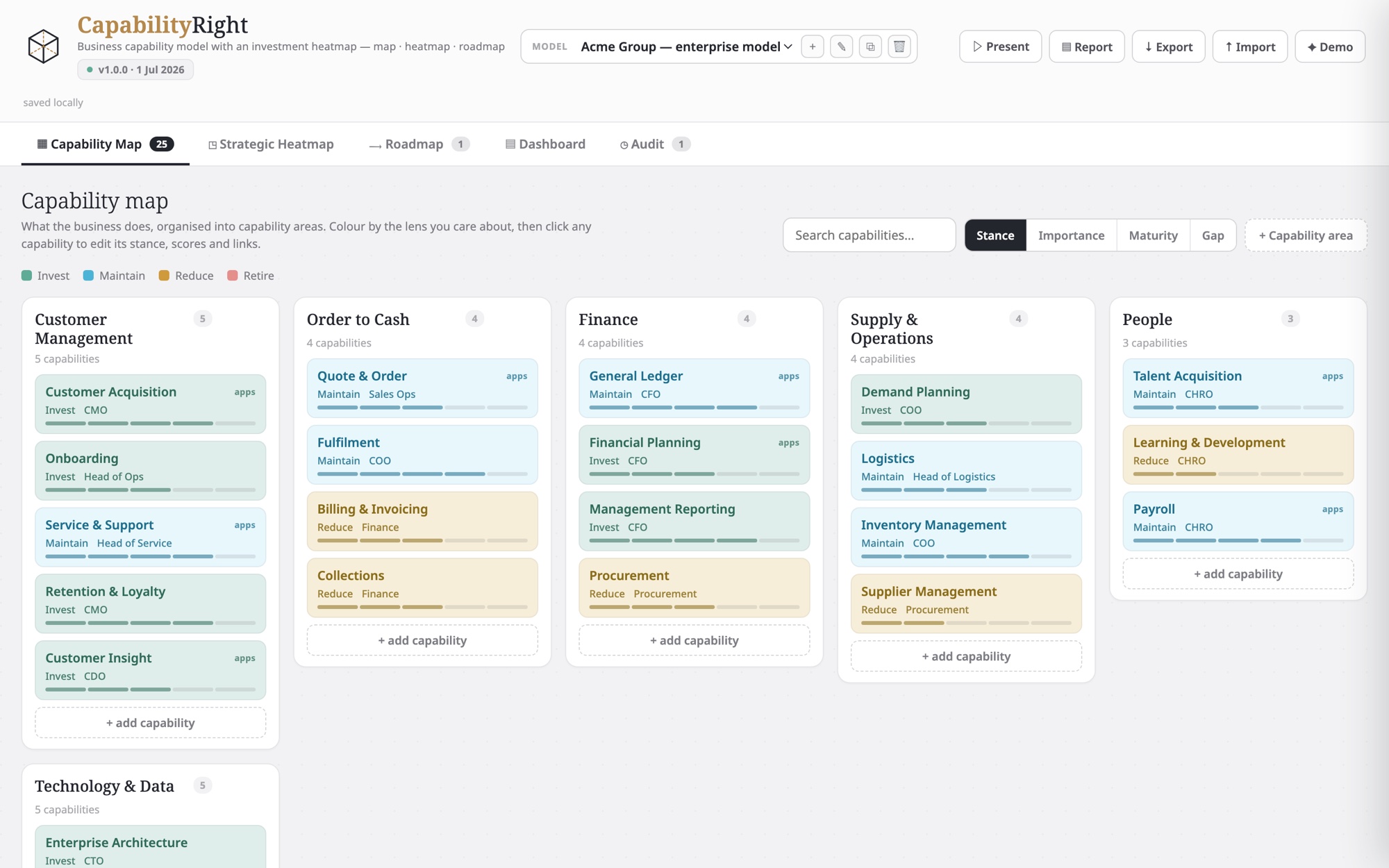Screen dimensions: 1389x868
Task: Colour the map by Gap
Action: tap(1213, 235)
